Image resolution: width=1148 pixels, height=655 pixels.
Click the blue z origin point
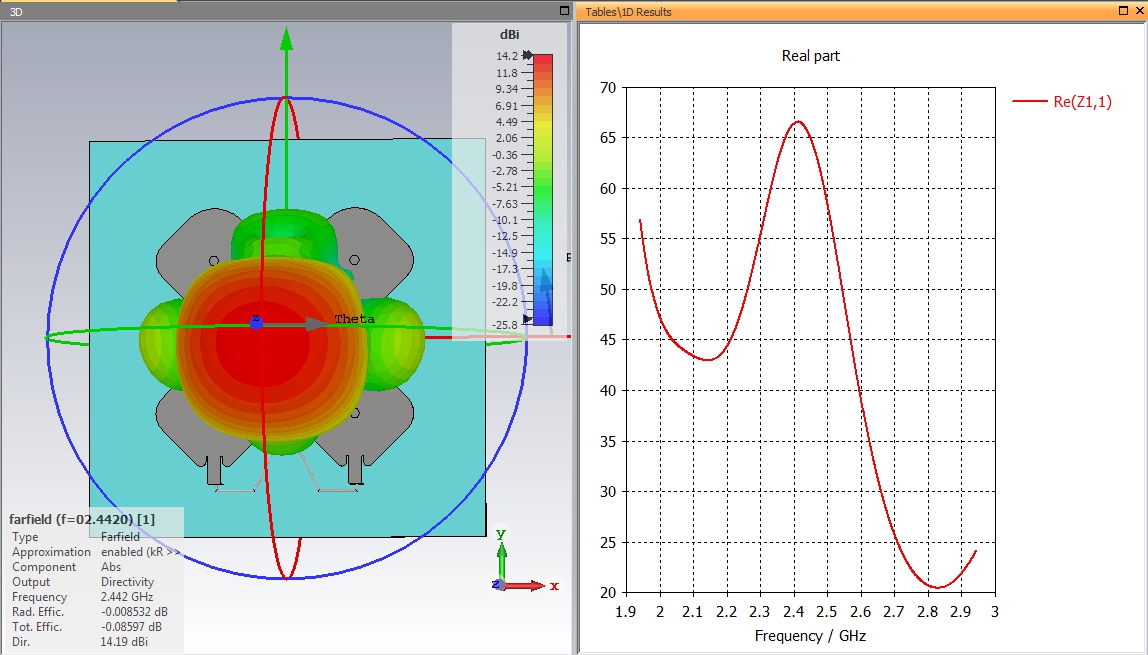[x=256, y=322]
